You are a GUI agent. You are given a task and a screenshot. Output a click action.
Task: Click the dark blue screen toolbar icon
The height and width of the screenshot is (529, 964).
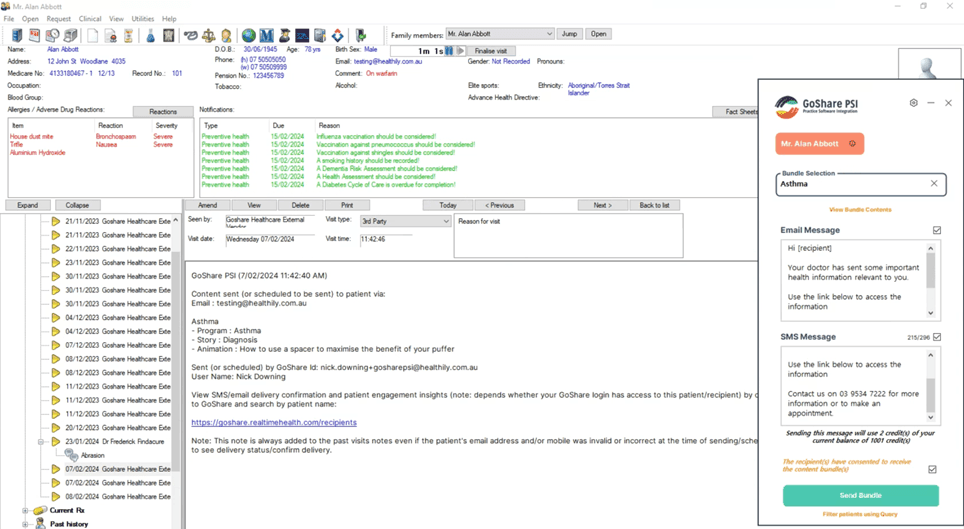click(x=302, y=35)
